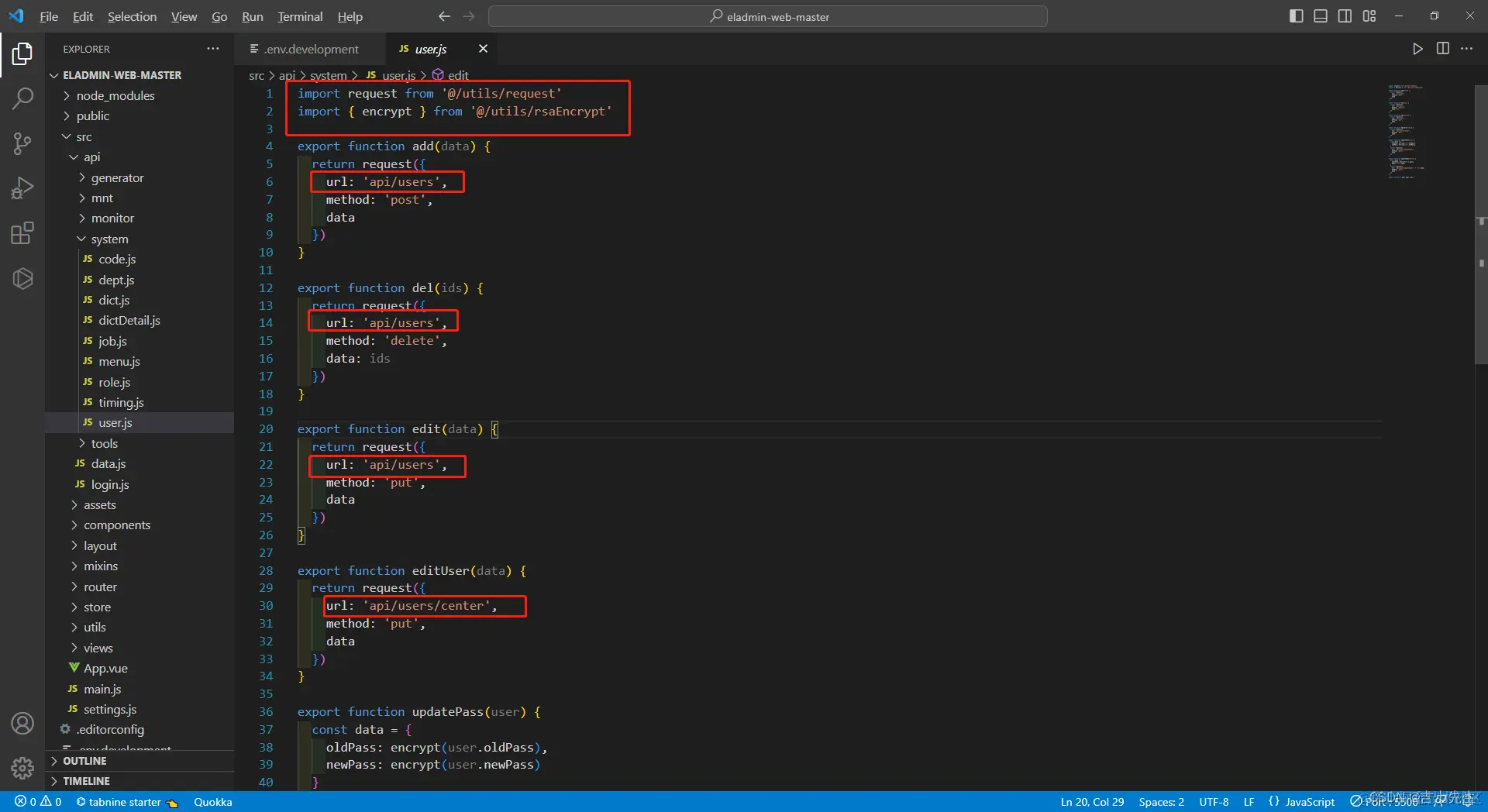Click the 'edit' symbol breadcrumb
Image resolution: width=1488 pixels, height=812 pixels.
450,75
